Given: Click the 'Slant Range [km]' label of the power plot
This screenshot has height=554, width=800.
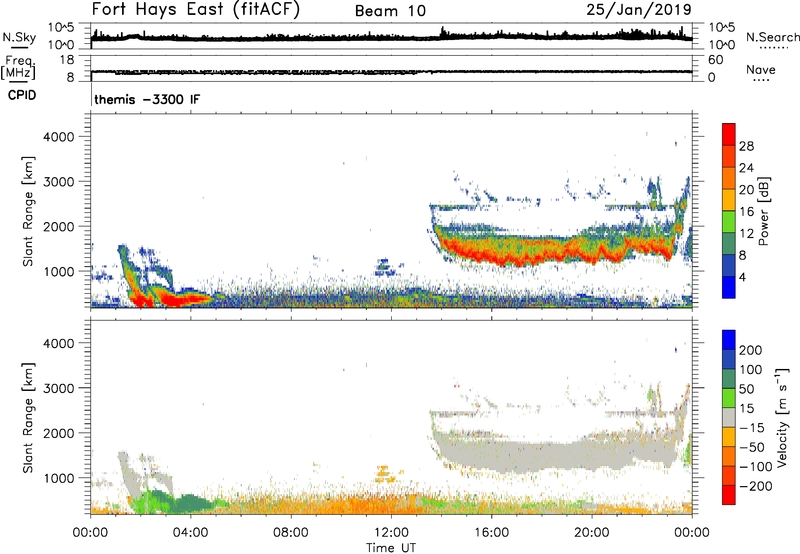Looking at the screenshot, I should pyautogui.click(x=28, y=211).
